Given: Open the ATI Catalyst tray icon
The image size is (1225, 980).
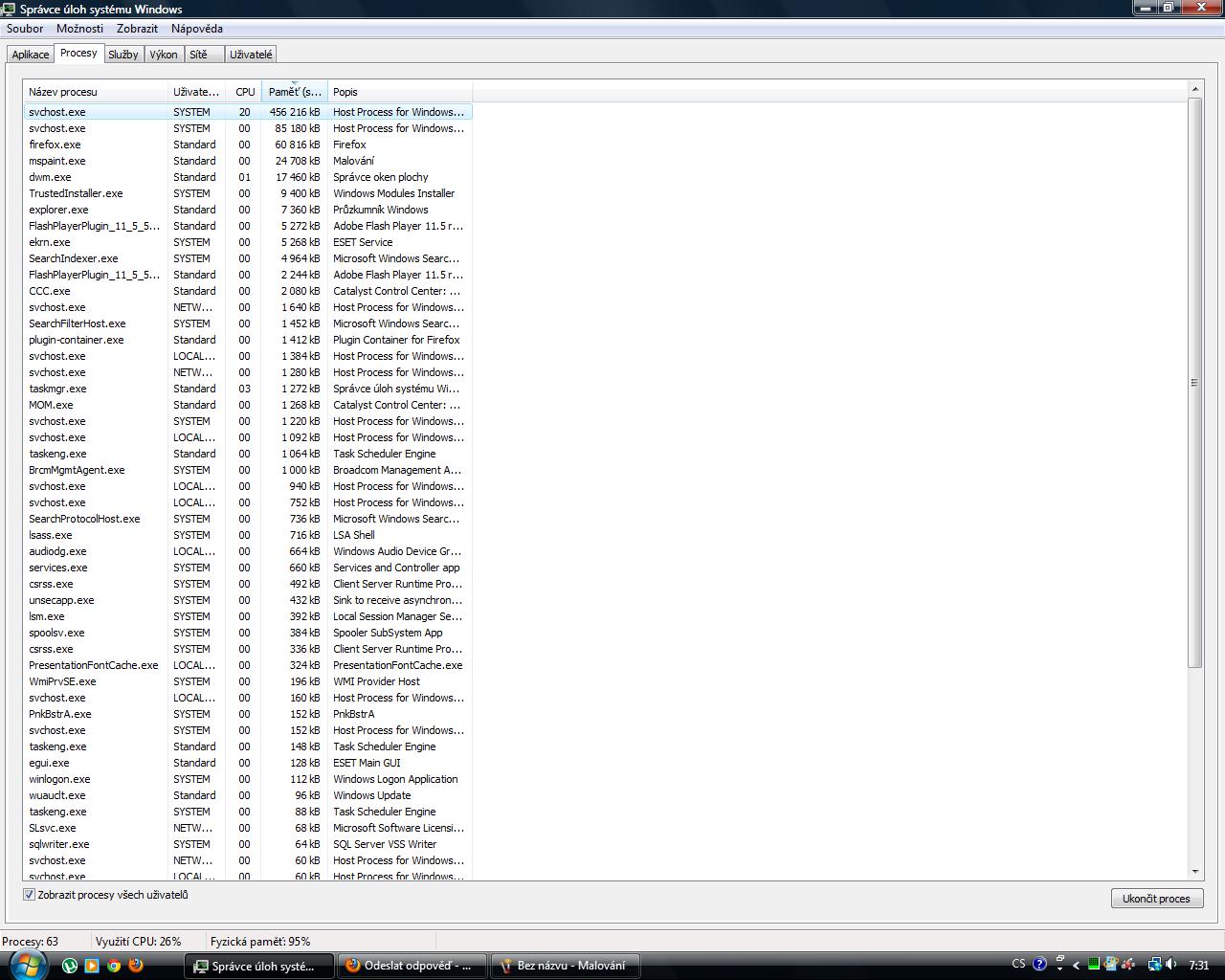Looking at the screenshot, I should point(1129,965).
